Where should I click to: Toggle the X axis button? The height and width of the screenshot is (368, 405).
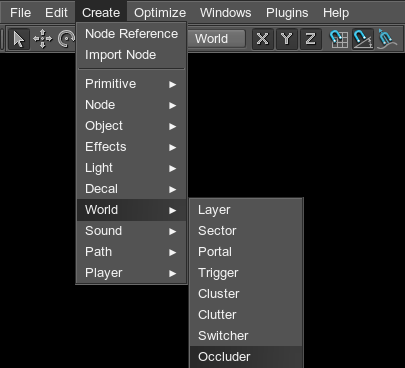click(263, 39)
